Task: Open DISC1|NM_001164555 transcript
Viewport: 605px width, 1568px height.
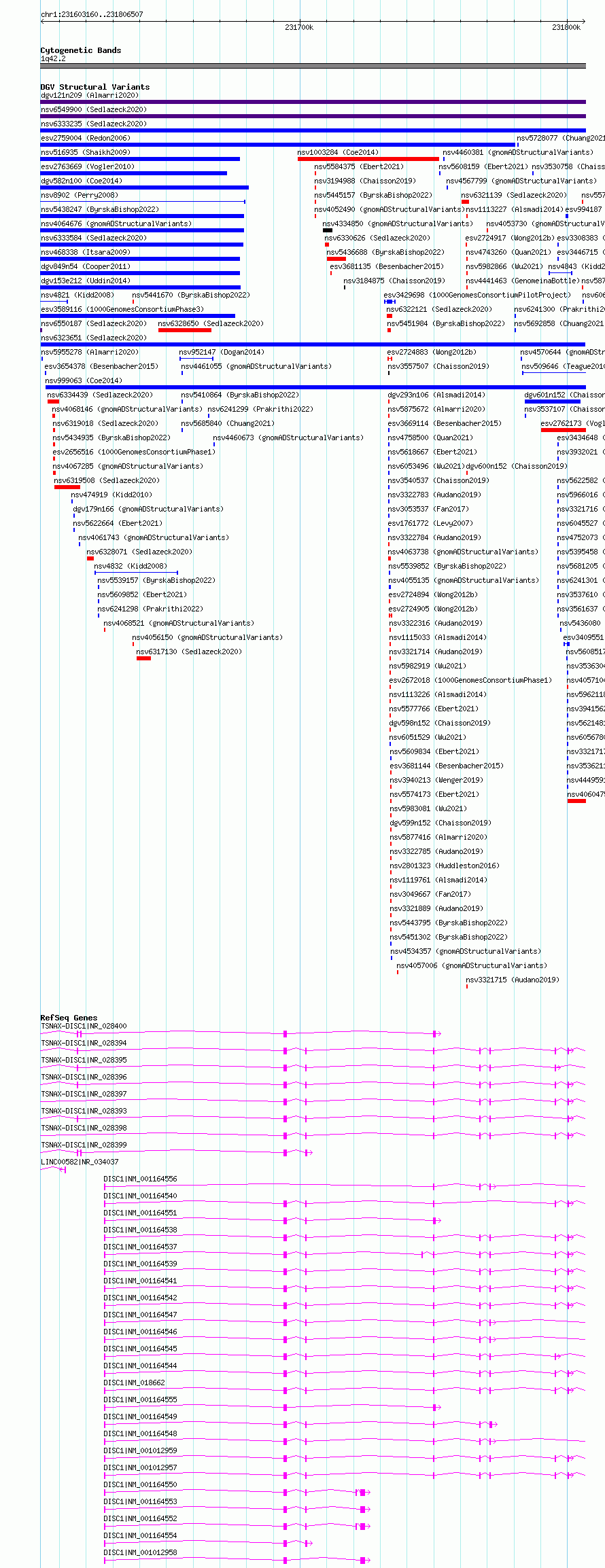Action: (272, 1407)
